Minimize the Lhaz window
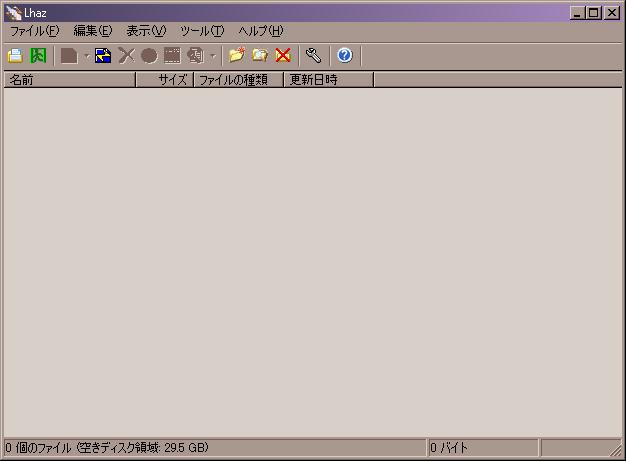Image resolution: width=626 pixels, height=461 pixels. (x=577, y=13)
